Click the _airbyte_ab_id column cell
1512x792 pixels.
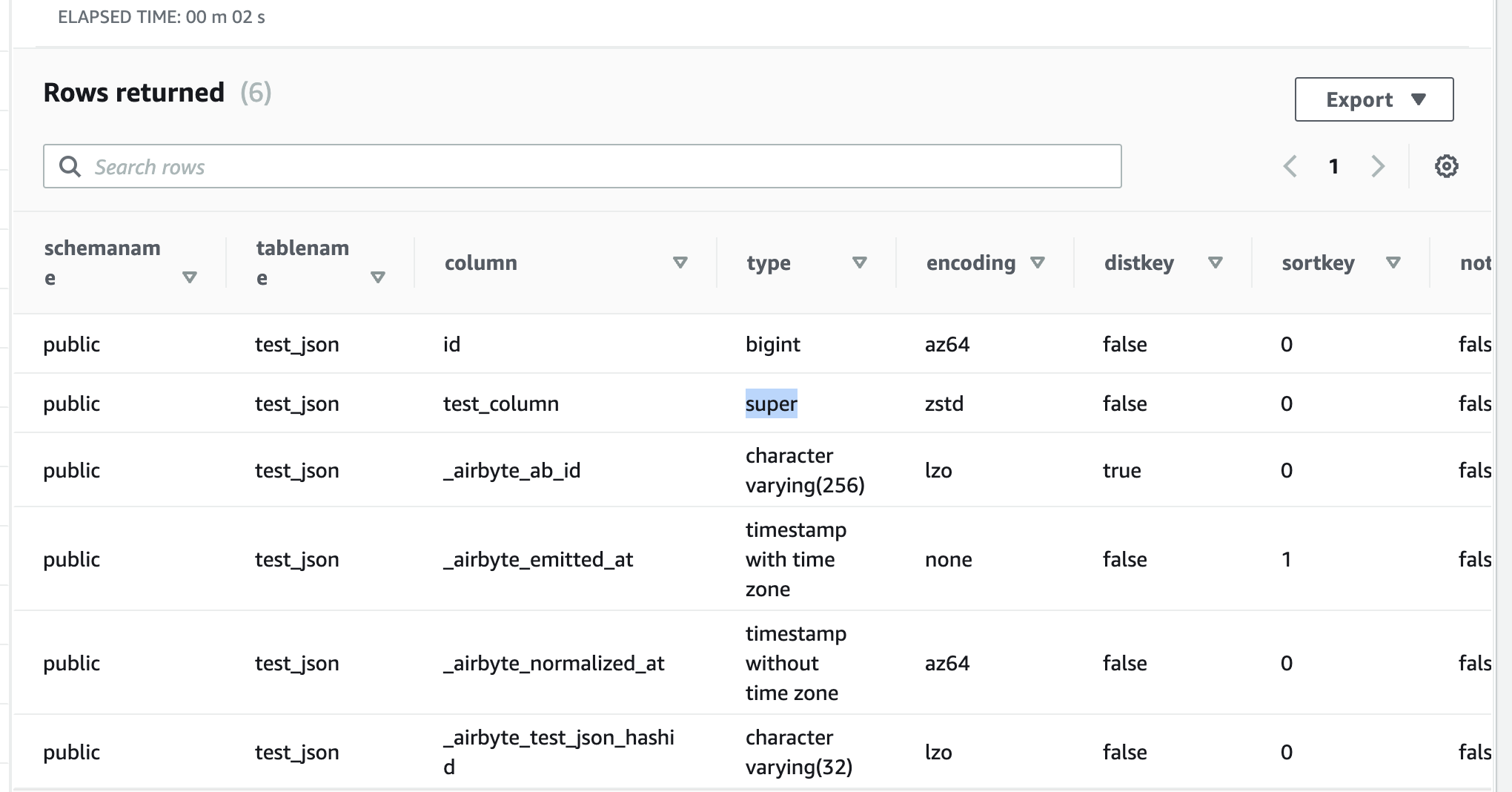tap(511, 470)
